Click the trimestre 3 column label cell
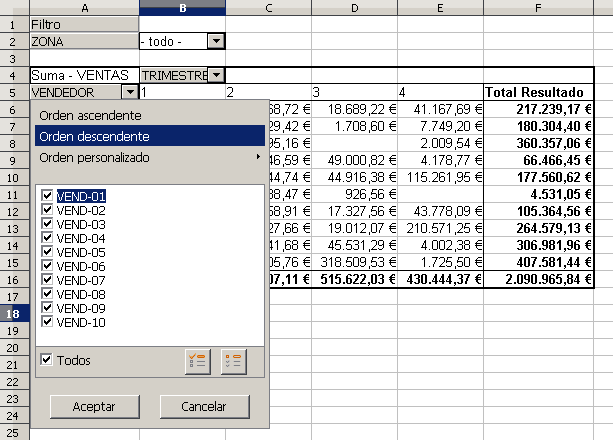Image resolution: width=613 pixels, height=440 pixels. pyautogui.click(x=355, y=92)
